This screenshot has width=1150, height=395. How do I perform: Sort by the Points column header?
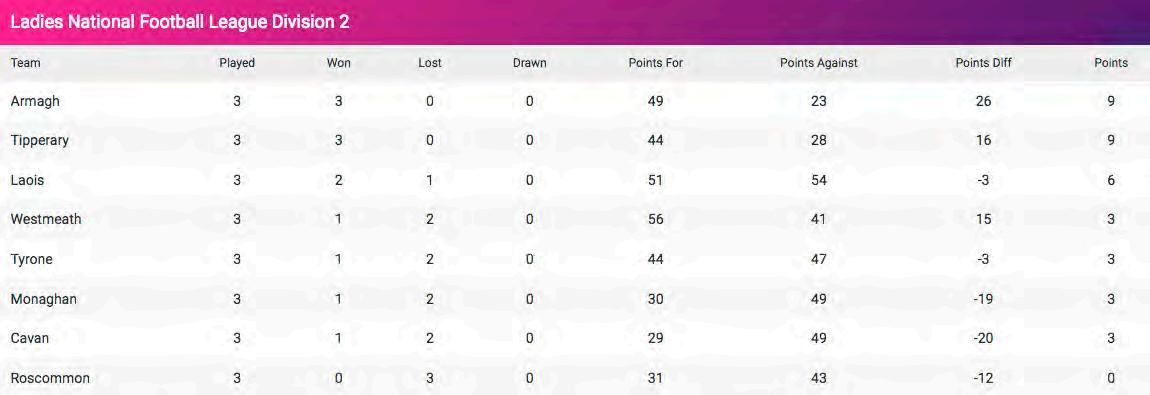point(1111,63)
